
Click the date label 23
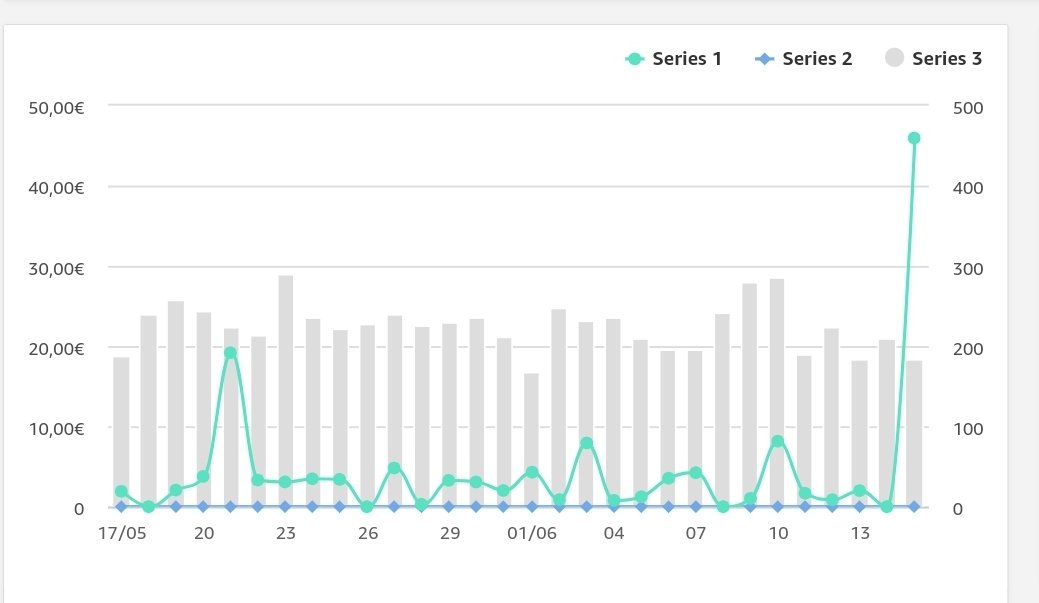click(x=286, y=533)
